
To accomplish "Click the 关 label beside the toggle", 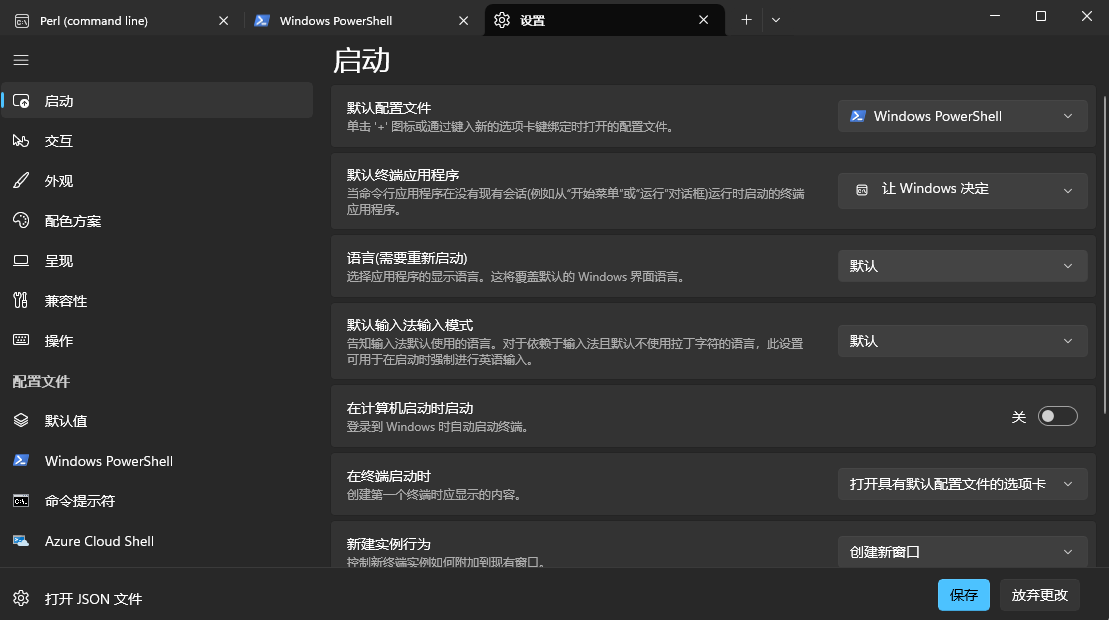I will [1018, 417].
